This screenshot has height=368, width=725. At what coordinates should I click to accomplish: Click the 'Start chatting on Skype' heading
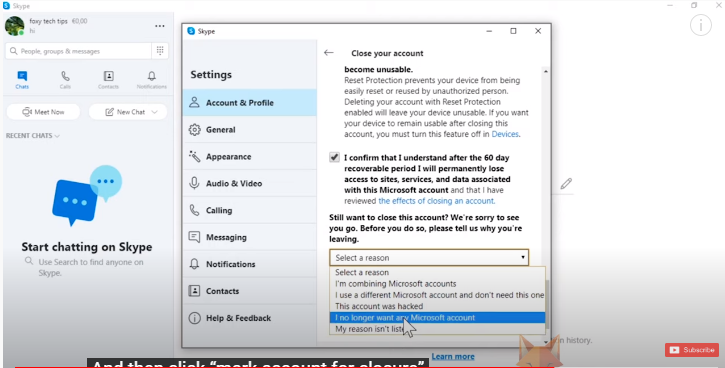(x=86, y=247)
